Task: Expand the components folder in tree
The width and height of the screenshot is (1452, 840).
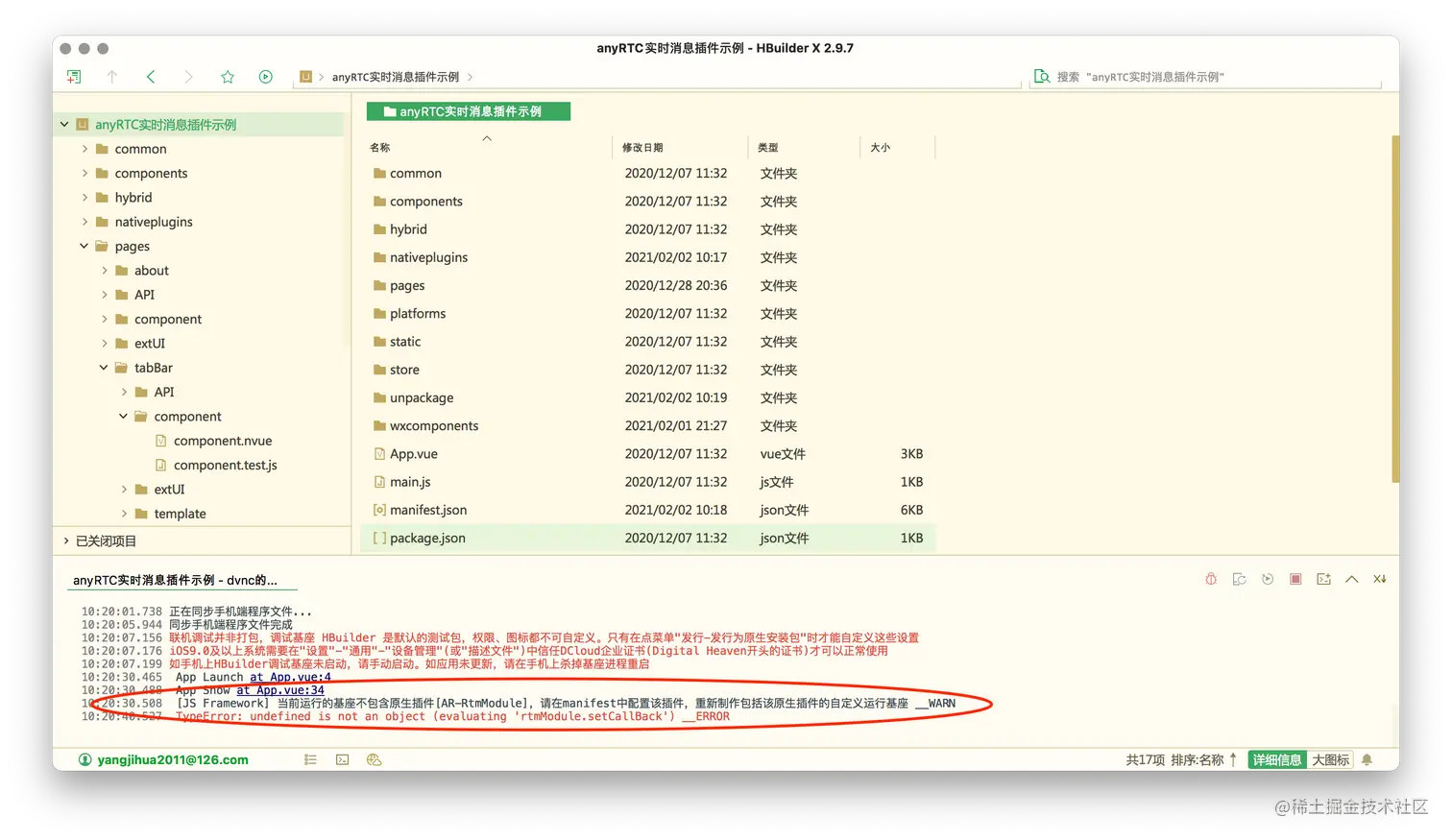Action: coord(85,173)
